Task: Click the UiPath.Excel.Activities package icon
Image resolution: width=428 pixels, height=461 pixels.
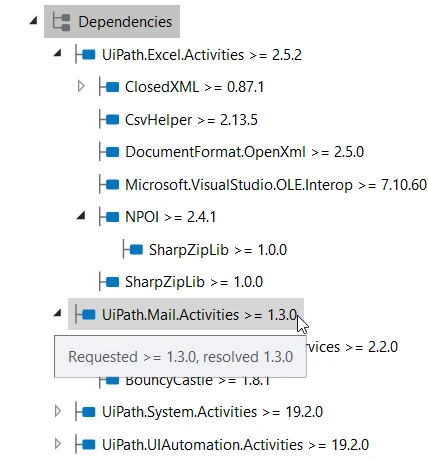Action: point(85,54)
